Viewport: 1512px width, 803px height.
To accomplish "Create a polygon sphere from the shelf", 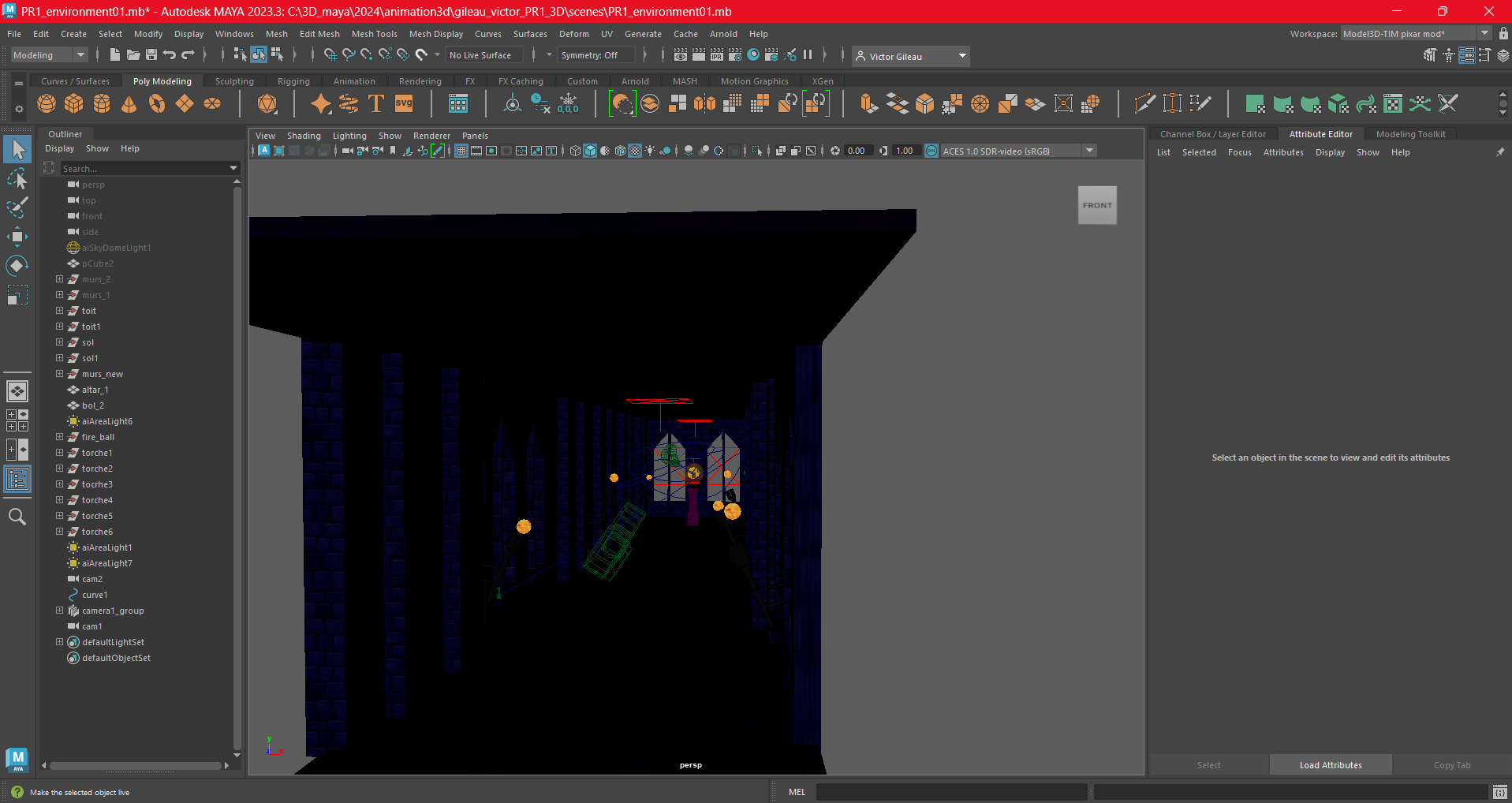I will [47, 103].
